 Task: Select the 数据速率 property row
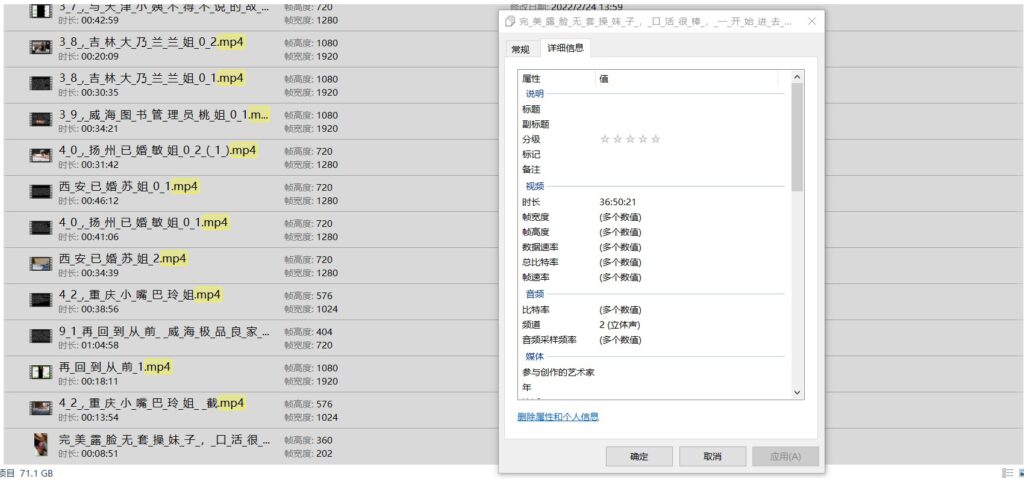pyautogui.click(x=654, y=247)
